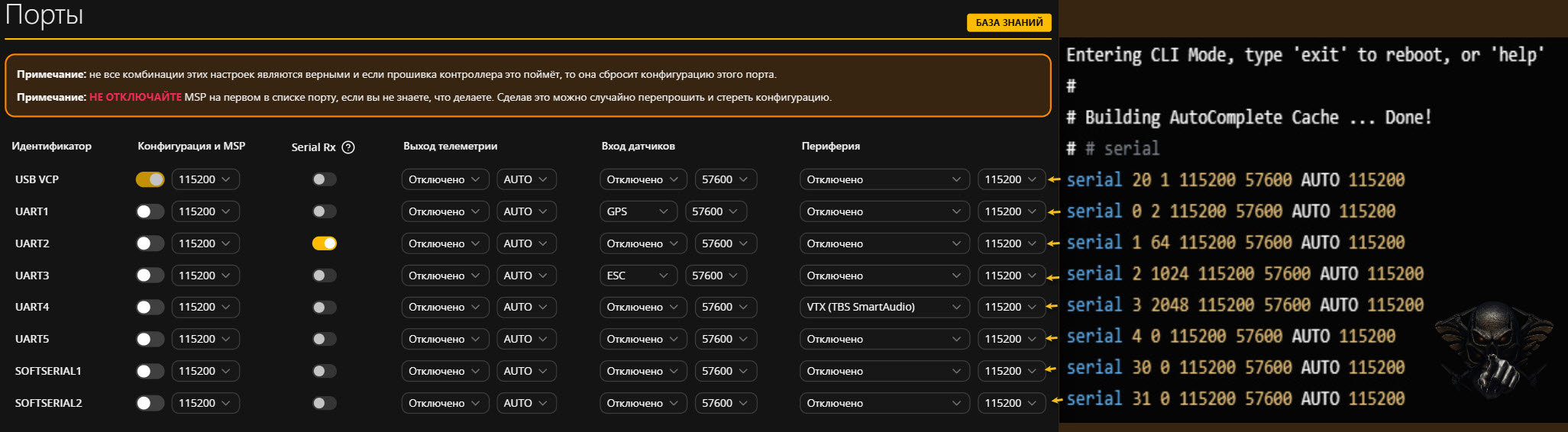This screenshot has width=1568, height=432.
Task: Click the Выход телеметрии column header
Action: (x=451, y=146)
